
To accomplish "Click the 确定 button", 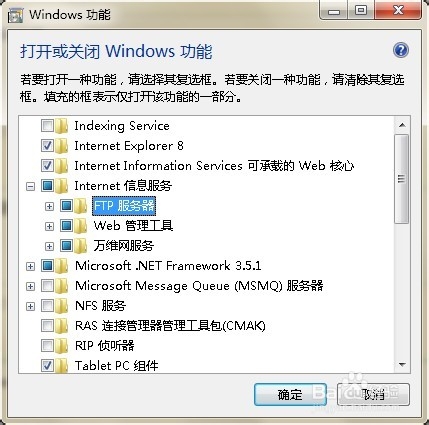I will [290, 395].
